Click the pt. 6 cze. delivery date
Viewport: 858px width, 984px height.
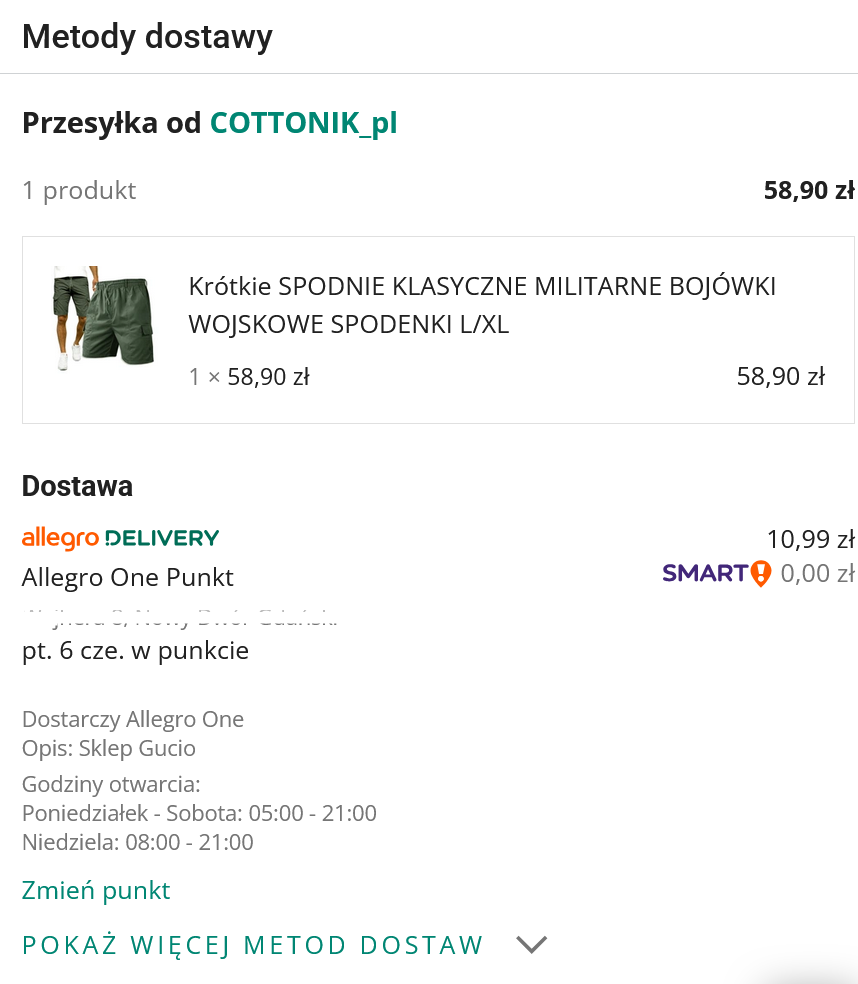[x=135, y=651]
